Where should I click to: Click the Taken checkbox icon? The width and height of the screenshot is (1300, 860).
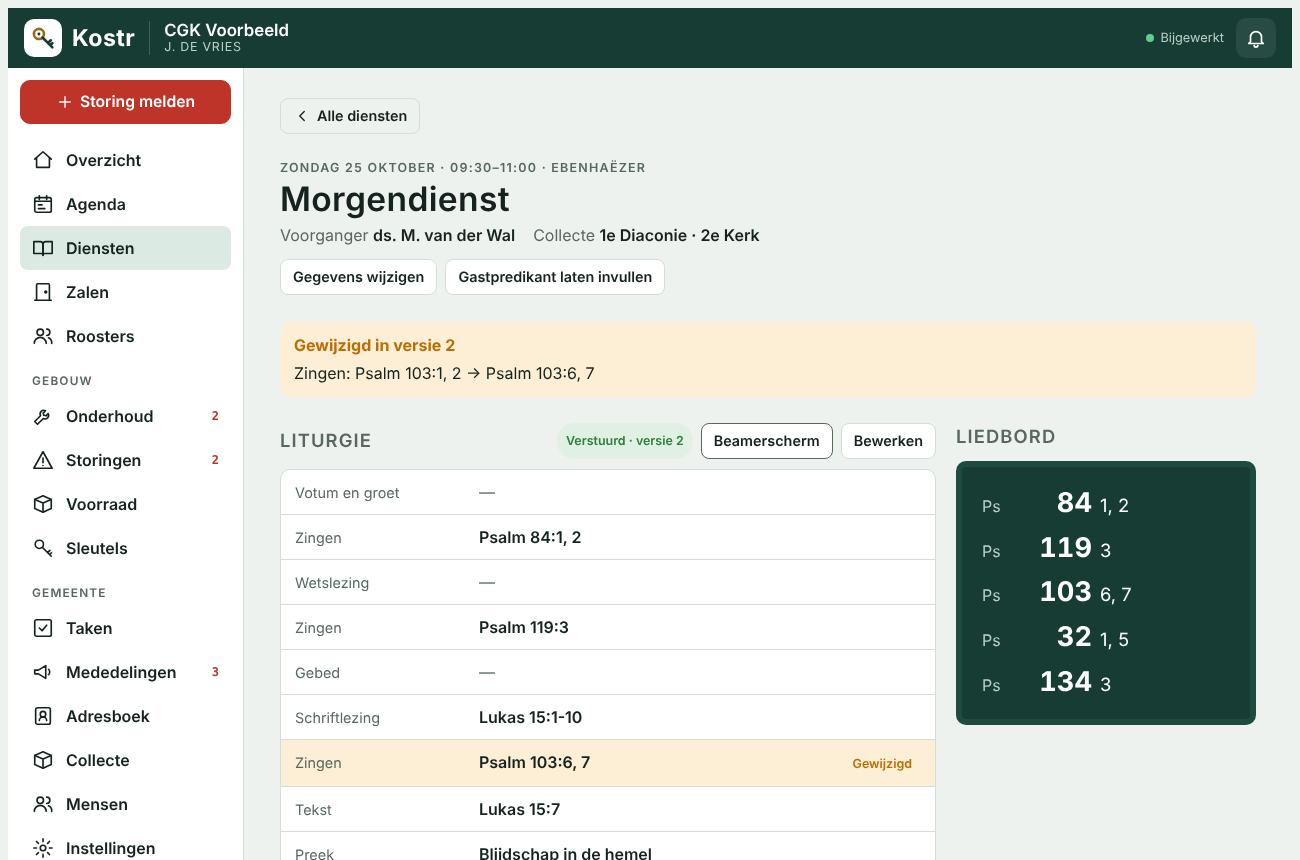43,628
